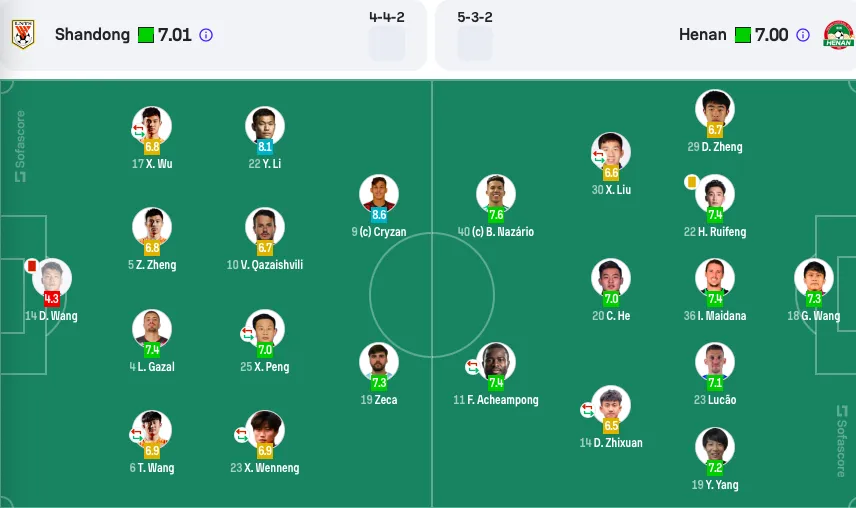
Task: Click yellow card icon on H. Ruifeng
Action: coord(691,182)
